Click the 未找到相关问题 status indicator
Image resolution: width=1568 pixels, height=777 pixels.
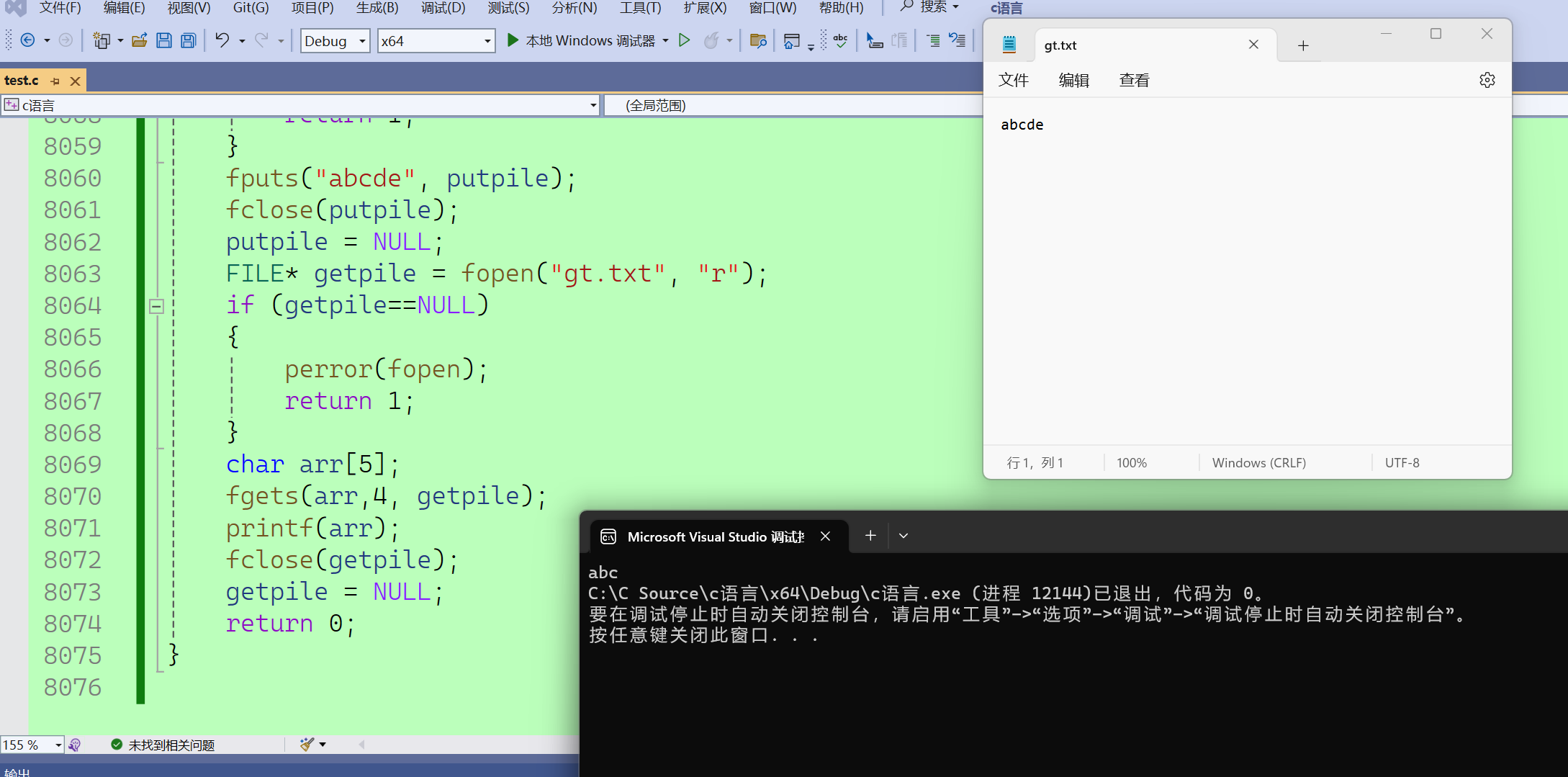[163, 745]
